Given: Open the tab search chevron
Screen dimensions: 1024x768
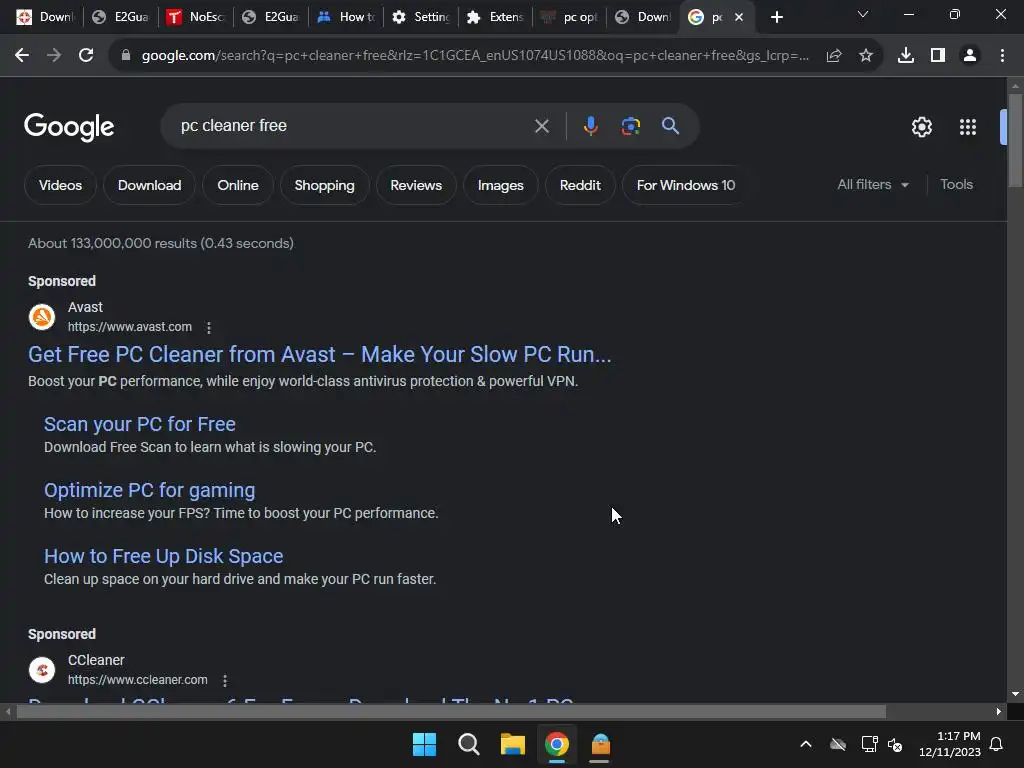Looking at the screenshot, I should pos(863,15).
